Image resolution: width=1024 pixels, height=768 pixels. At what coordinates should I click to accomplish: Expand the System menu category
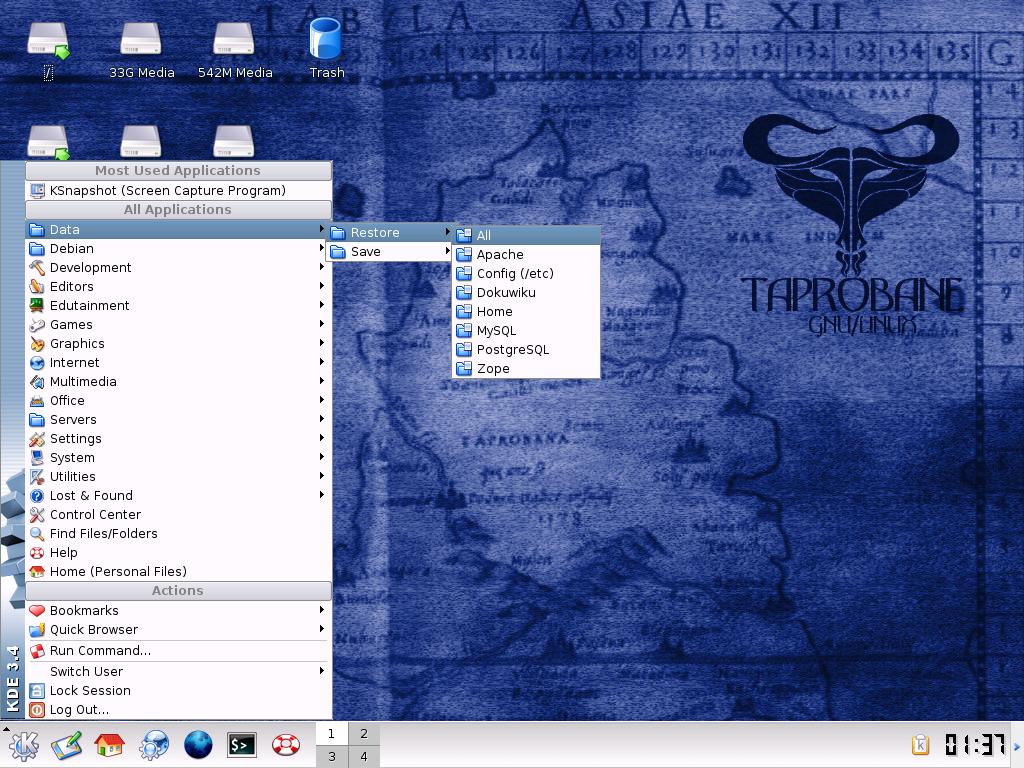(x=178, y=457)
